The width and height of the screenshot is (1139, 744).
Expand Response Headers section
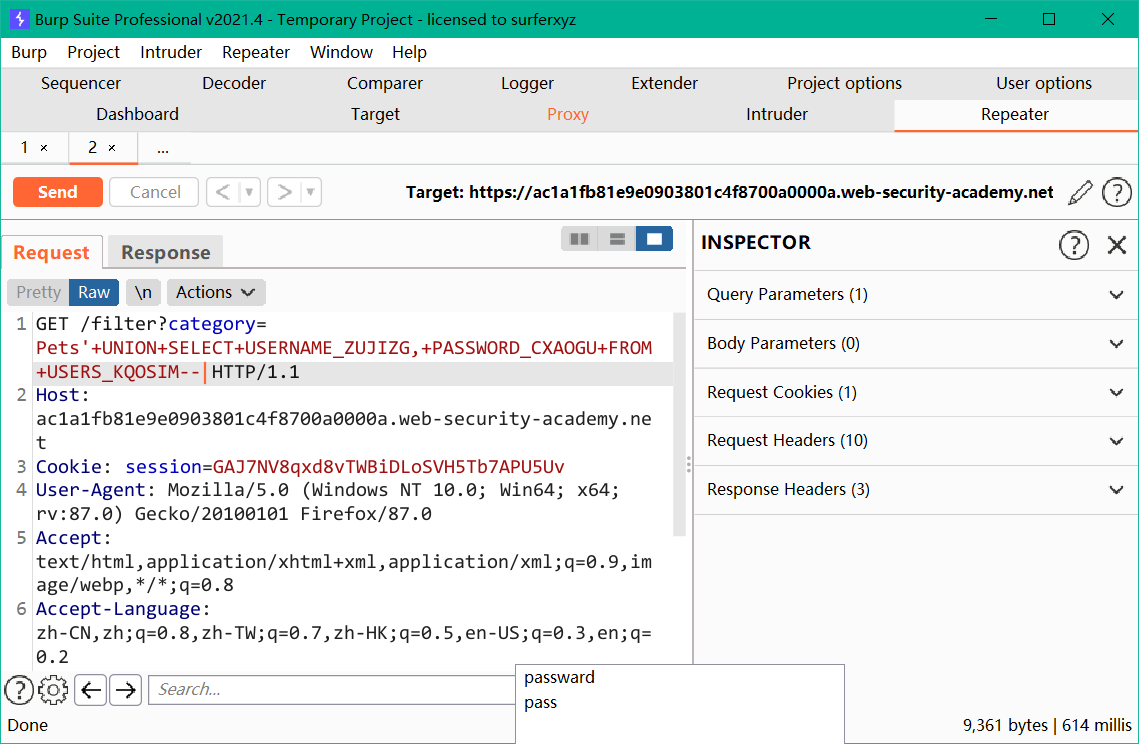[916, 490]
